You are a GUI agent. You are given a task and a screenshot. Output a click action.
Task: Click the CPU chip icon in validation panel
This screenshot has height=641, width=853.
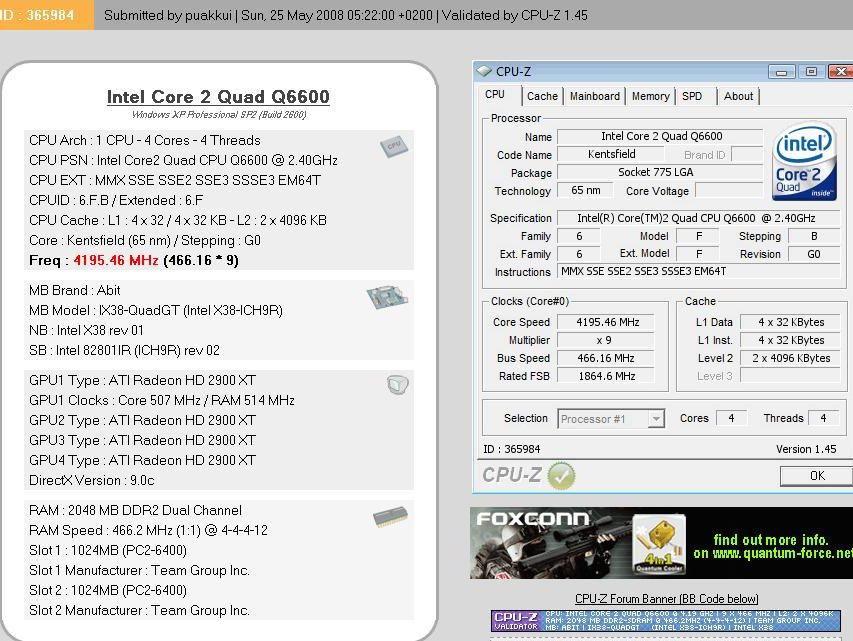pos(394,146)
